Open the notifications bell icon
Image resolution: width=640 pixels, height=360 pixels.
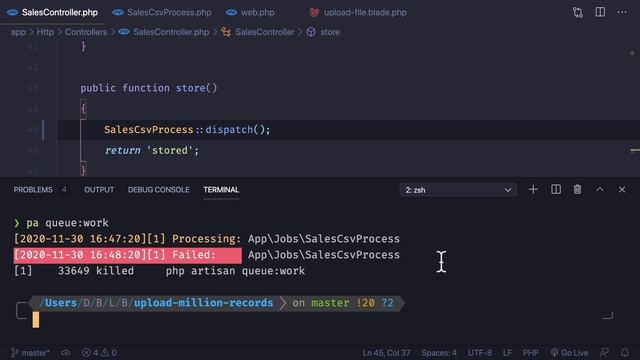coord(624,353)
